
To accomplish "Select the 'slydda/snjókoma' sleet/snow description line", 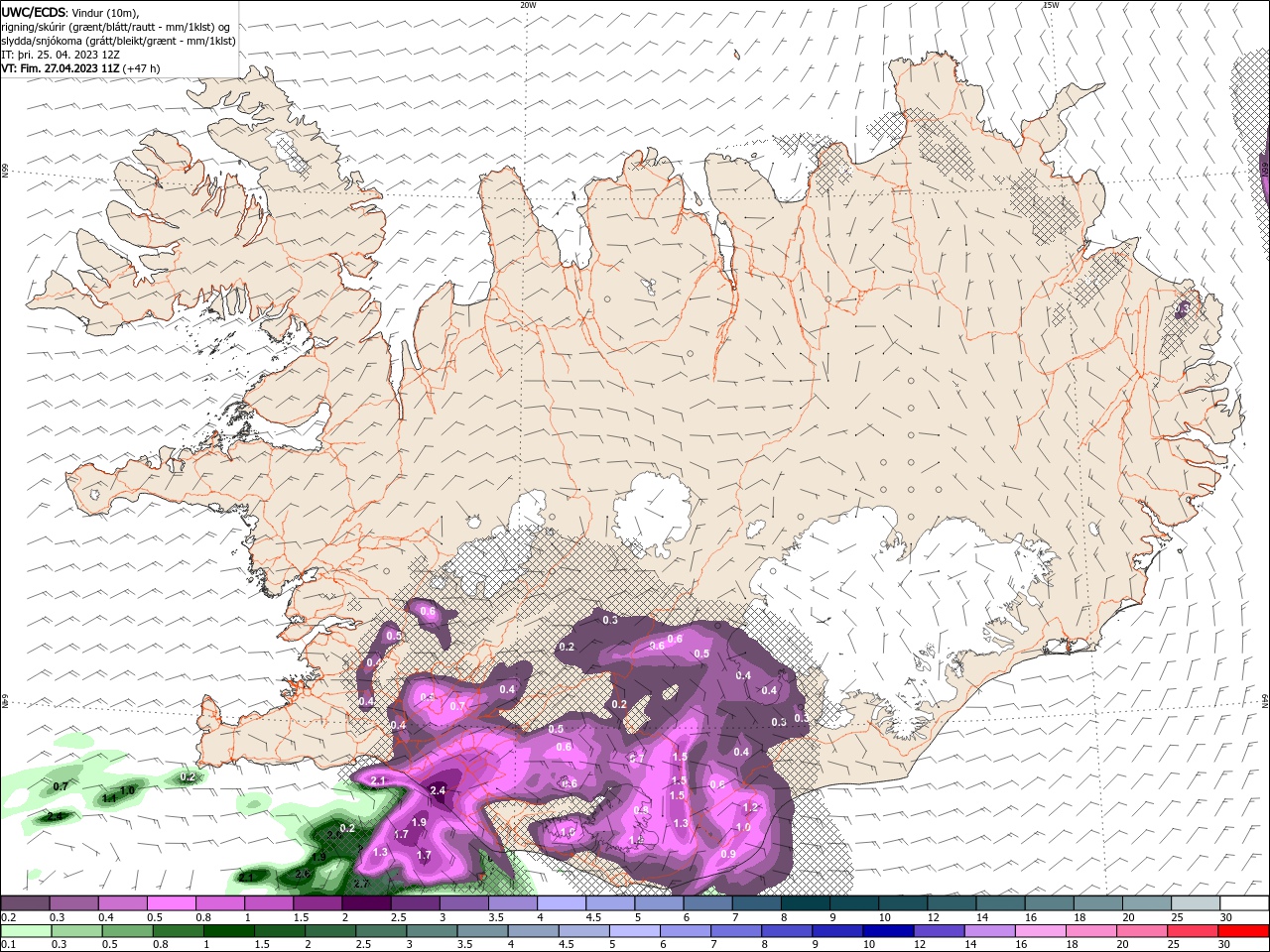I will click(119, 41).
